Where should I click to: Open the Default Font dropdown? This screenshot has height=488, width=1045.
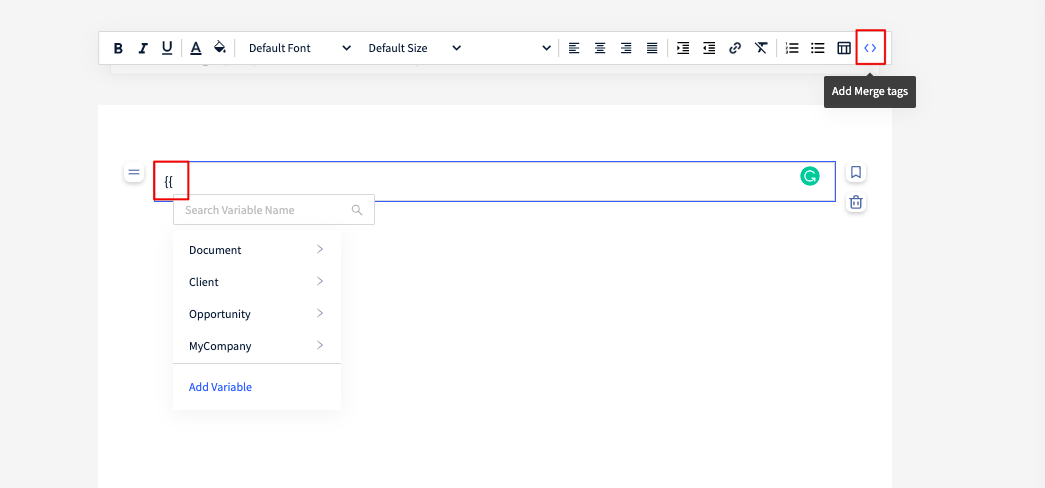tap(299, 48)
